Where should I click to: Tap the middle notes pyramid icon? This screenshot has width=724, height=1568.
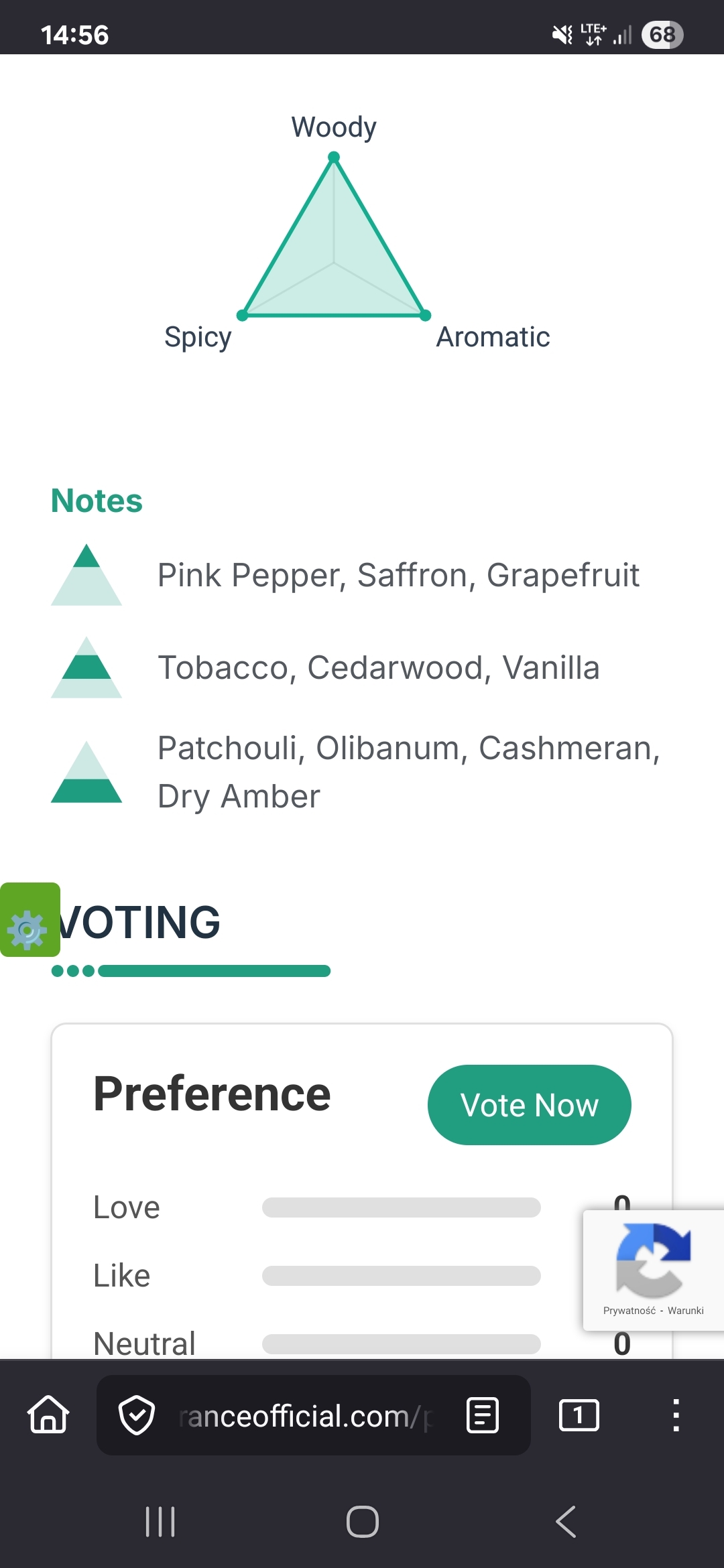point(86,667)
